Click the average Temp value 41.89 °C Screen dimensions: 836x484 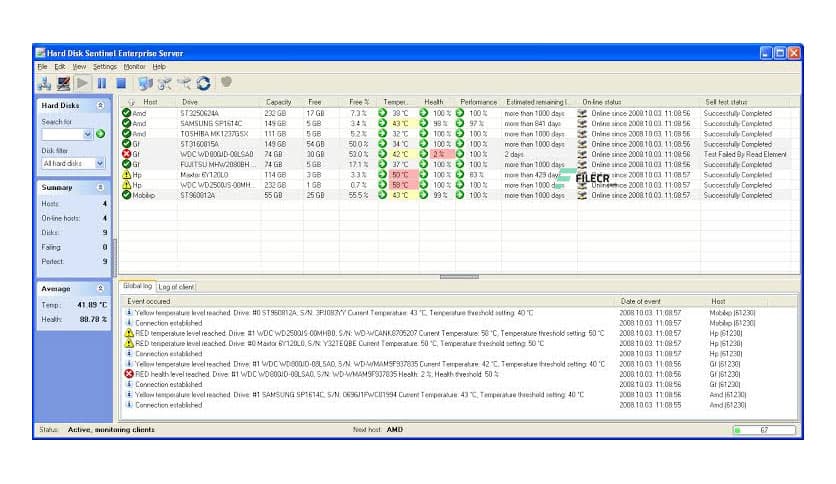pyautogui.click(x=92, y=305)
